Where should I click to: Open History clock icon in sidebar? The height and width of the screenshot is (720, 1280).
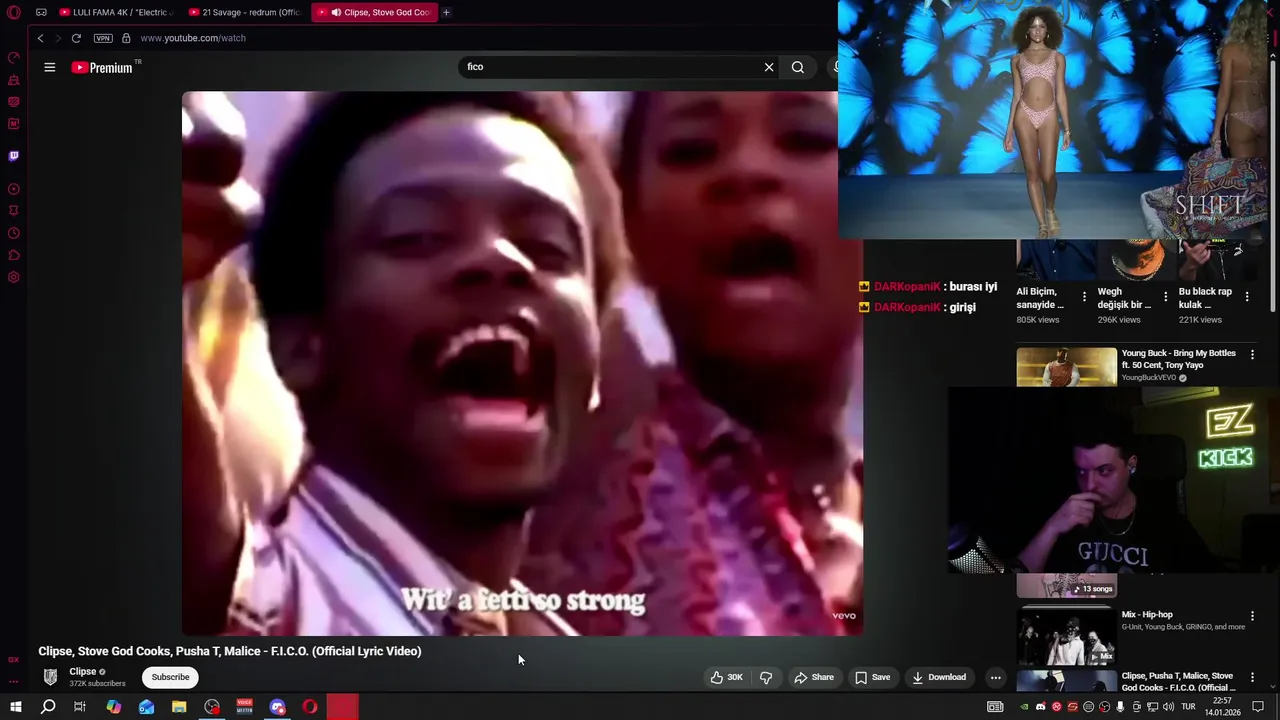click(x=14, y=233)
